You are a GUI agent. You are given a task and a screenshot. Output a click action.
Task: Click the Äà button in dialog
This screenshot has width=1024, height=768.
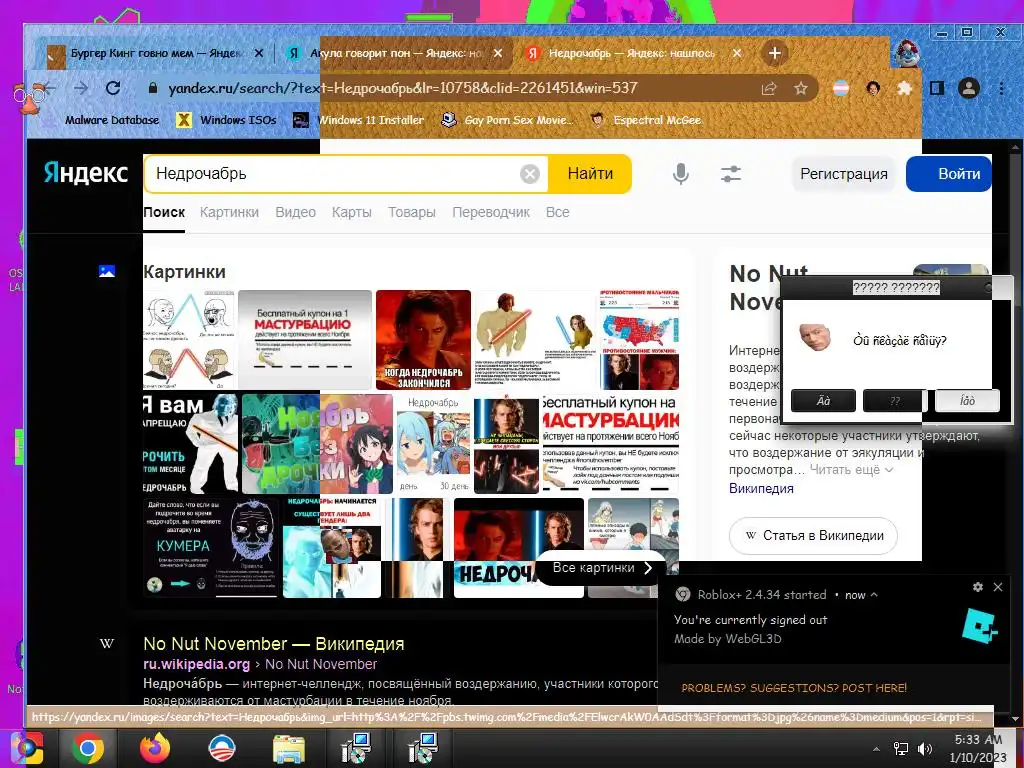coord(824,400)
